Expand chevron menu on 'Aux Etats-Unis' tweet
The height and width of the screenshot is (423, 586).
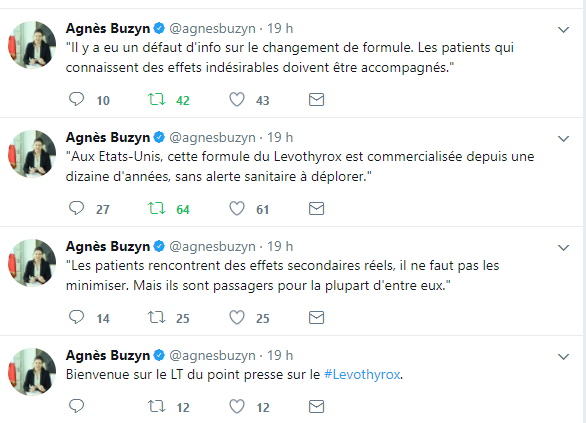(x=563, y=139)
